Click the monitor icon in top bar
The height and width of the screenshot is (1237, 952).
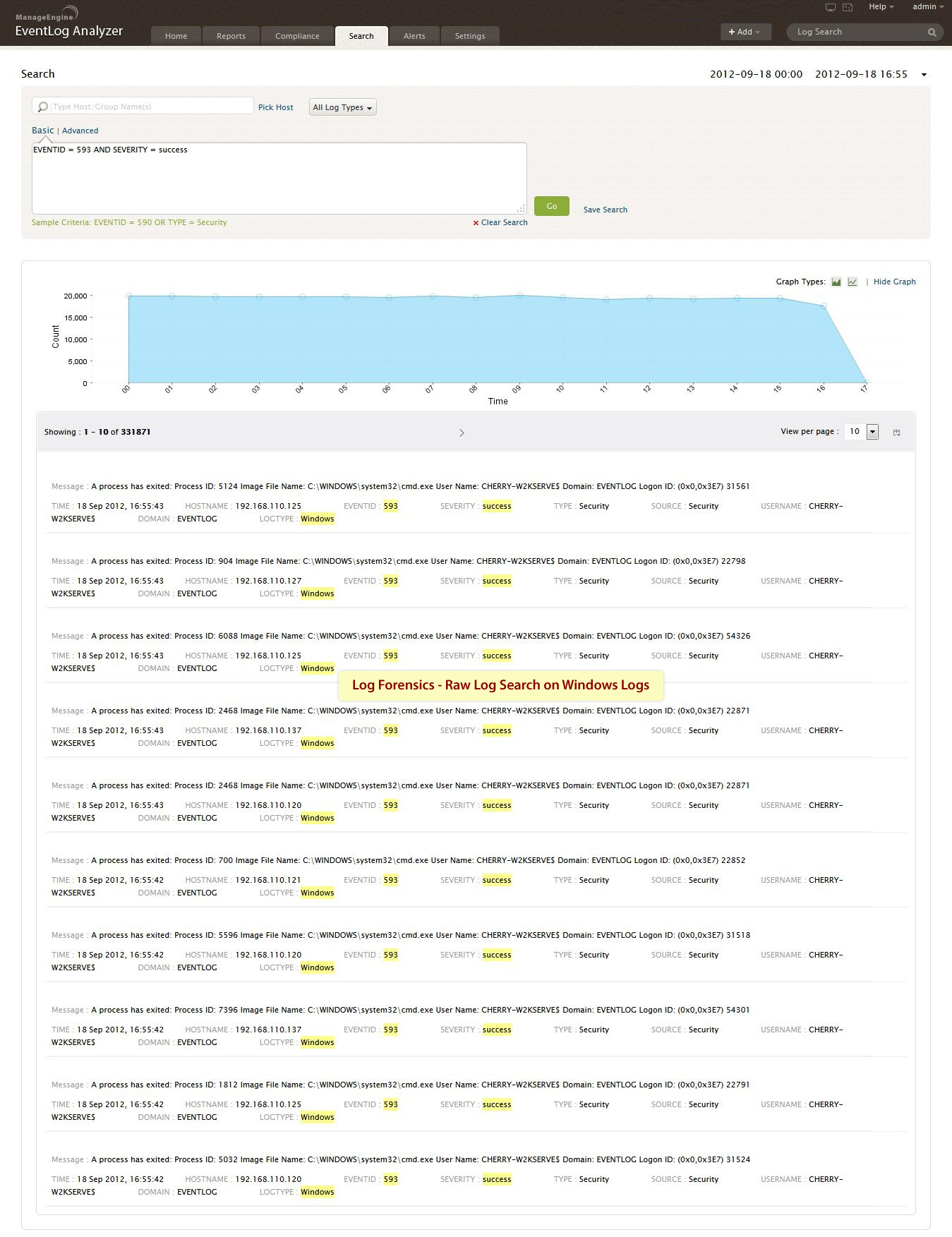tap(831, 7)
